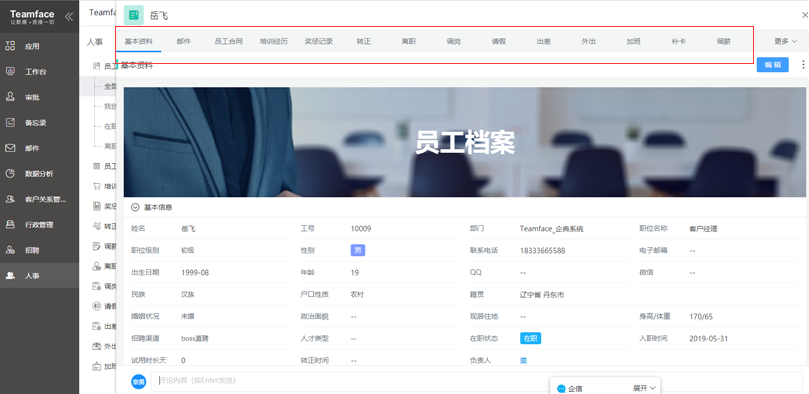Click employee number 10009
This screenshot has height=394, width=809.
click(360, 228)
